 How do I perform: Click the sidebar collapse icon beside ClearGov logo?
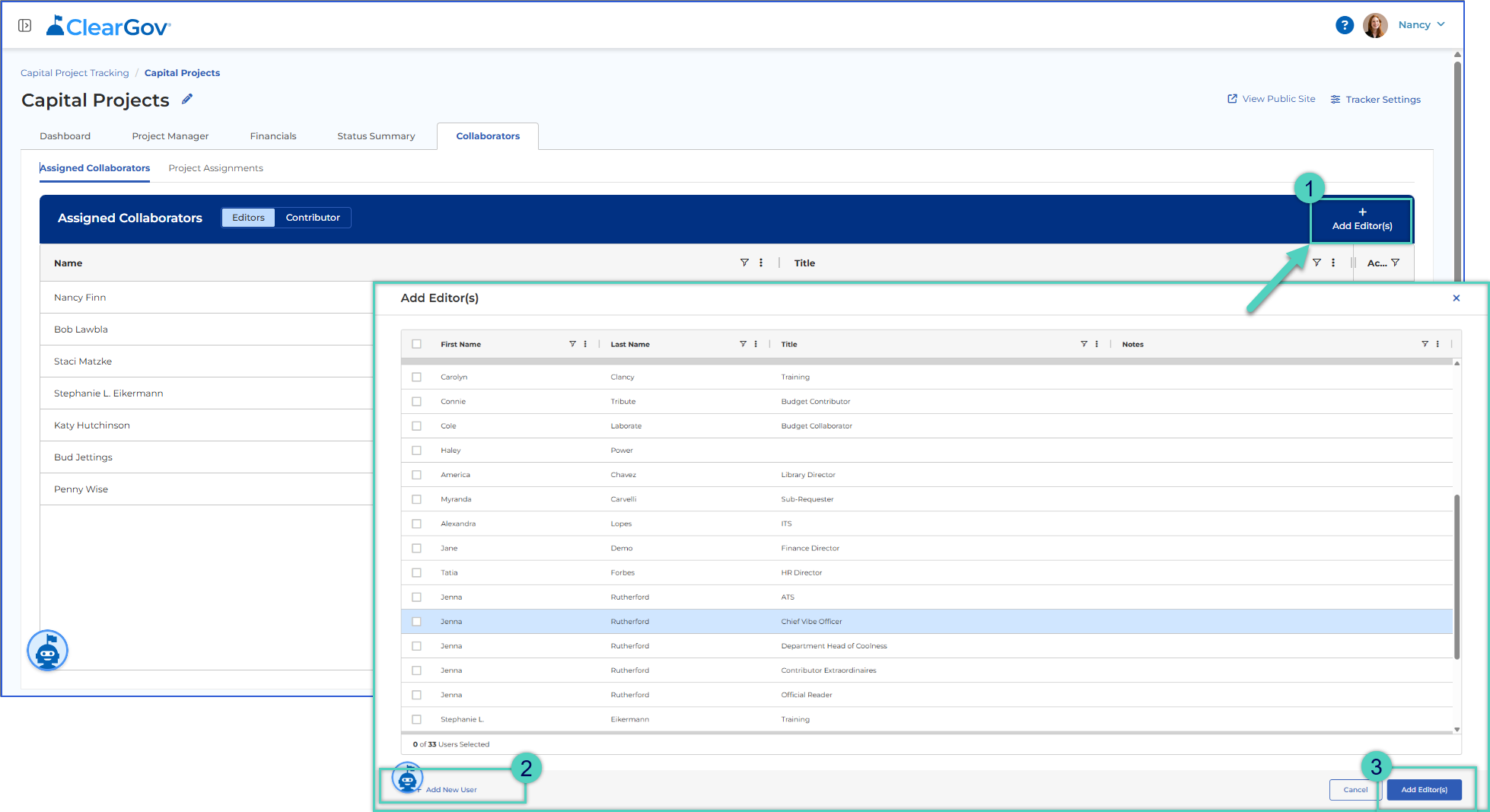tap(25, 26)
